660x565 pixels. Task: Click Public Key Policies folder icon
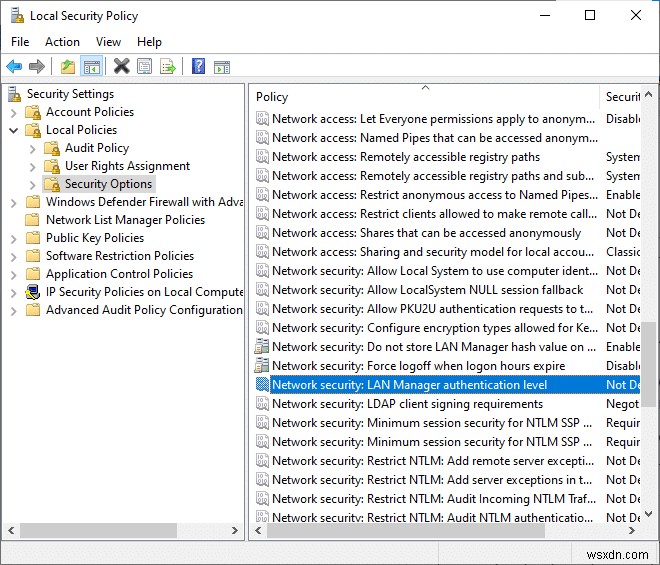tap(33, 238)
